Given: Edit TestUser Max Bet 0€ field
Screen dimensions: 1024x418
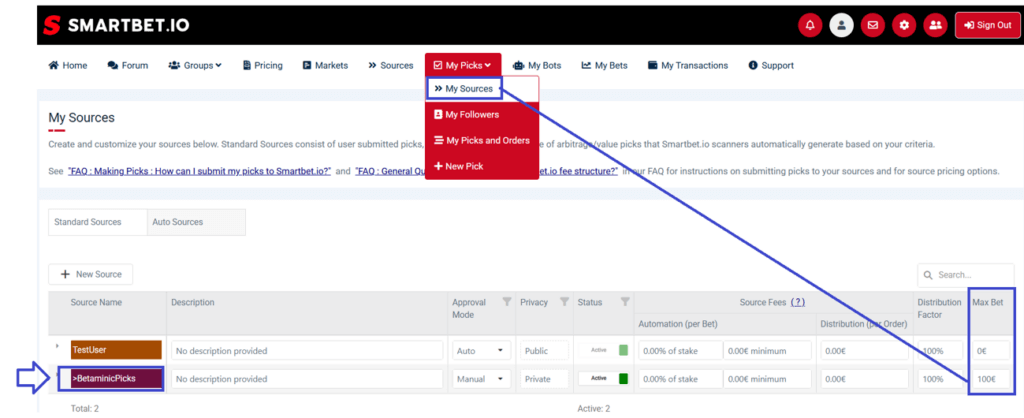Looking at the screenshot, I should (x=990, y=351).
